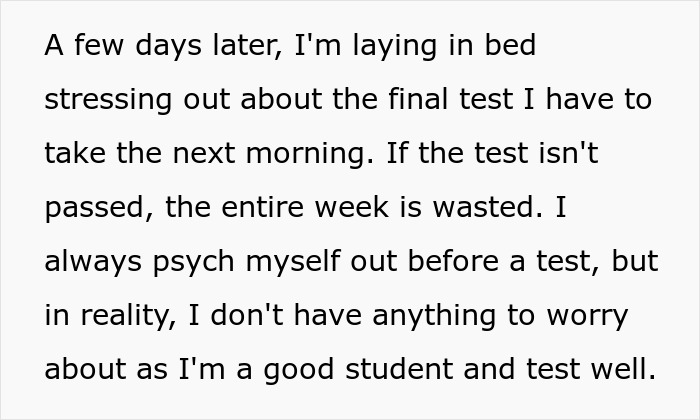Viewport: 700px width, 420px height.
Task: Place cursor on the word "passed"
Action: 92,208
